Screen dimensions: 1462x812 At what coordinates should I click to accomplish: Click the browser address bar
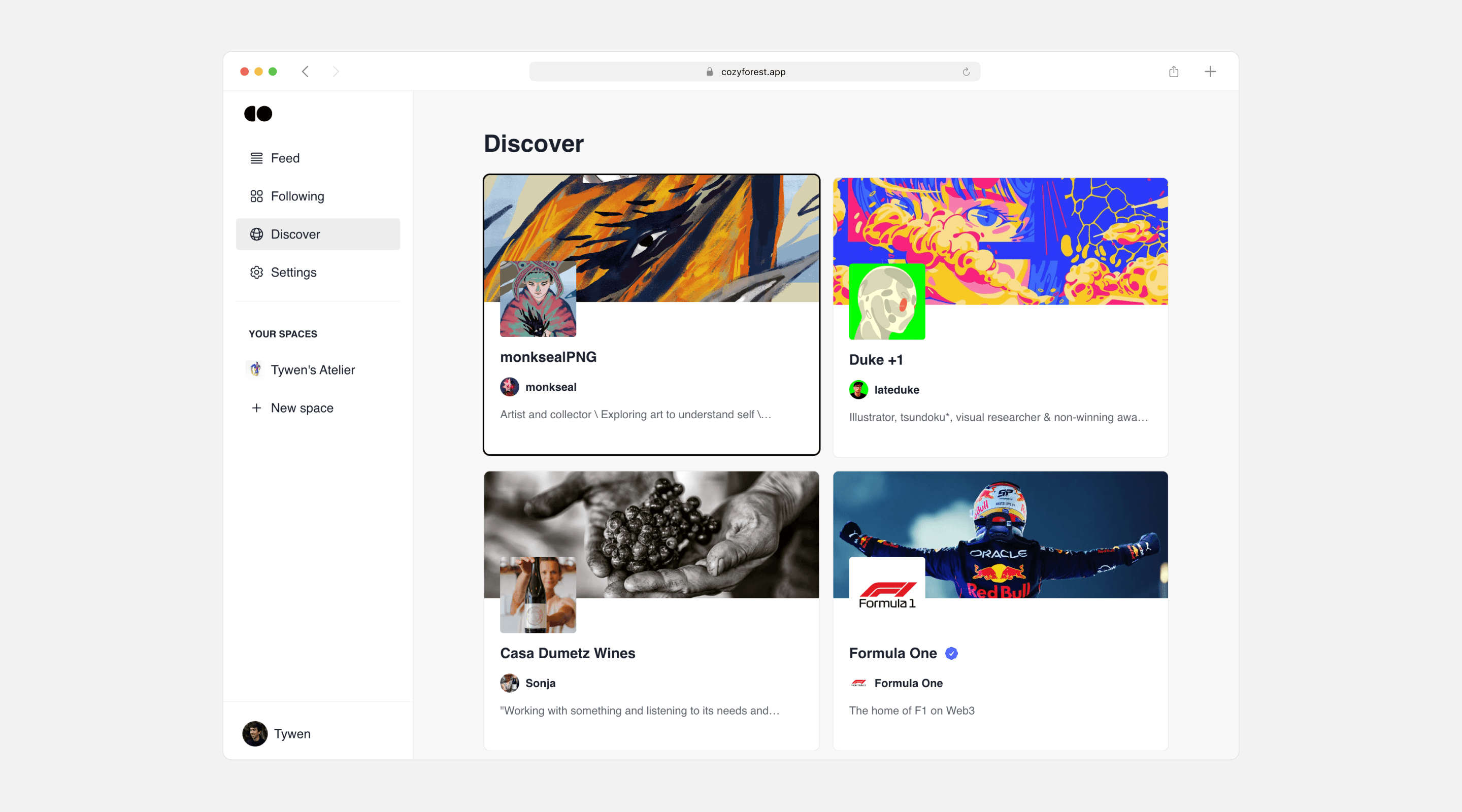pos(754,72)
